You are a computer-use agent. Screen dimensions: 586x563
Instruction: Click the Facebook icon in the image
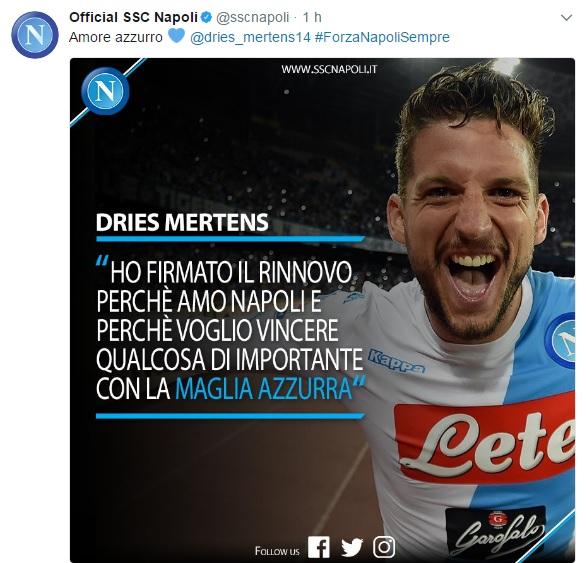[x=319, y=547]
